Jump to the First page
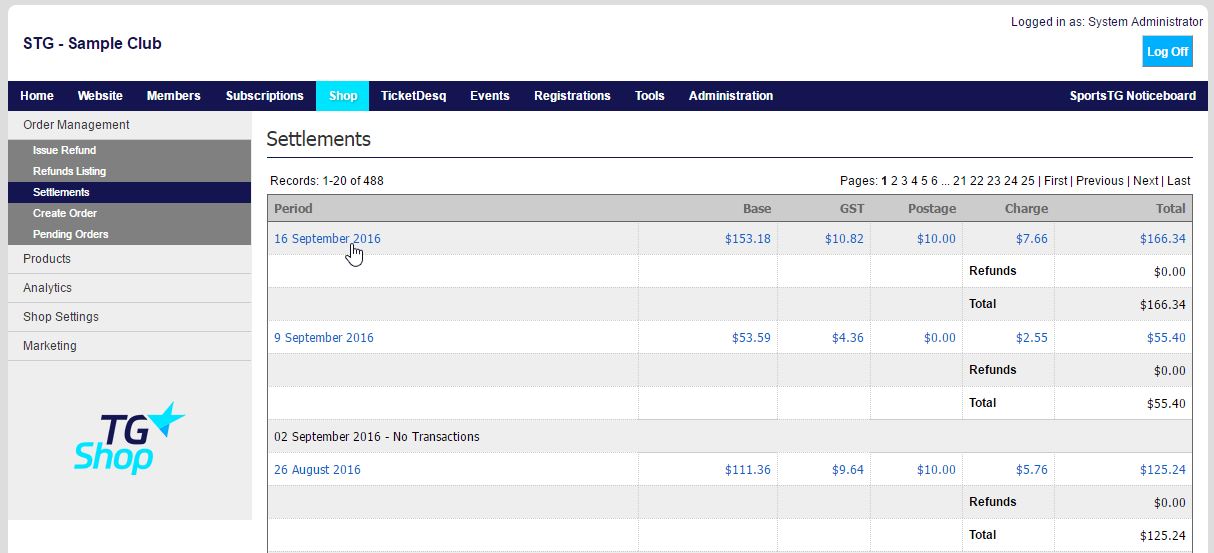The height and width of the screenshot is (553, 1214). click(1056, 181)
